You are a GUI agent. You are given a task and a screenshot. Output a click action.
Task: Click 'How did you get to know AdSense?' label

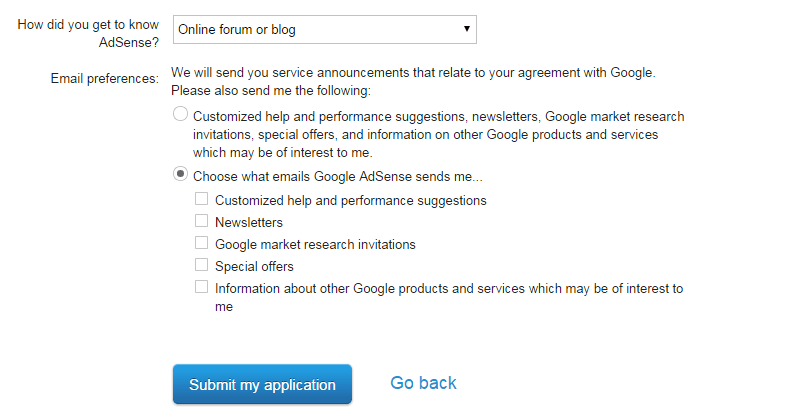click(88, 34)
